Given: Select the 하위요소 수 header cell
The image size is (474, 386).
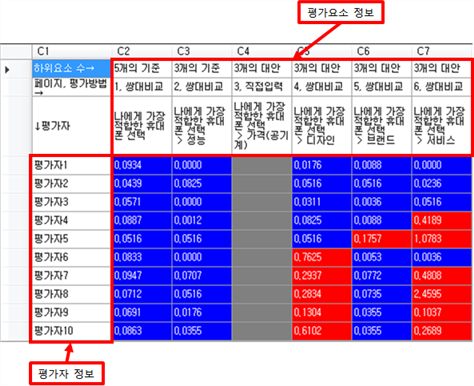Looking at the screenshot, I should pyautogui.click(x=71, y=69).
